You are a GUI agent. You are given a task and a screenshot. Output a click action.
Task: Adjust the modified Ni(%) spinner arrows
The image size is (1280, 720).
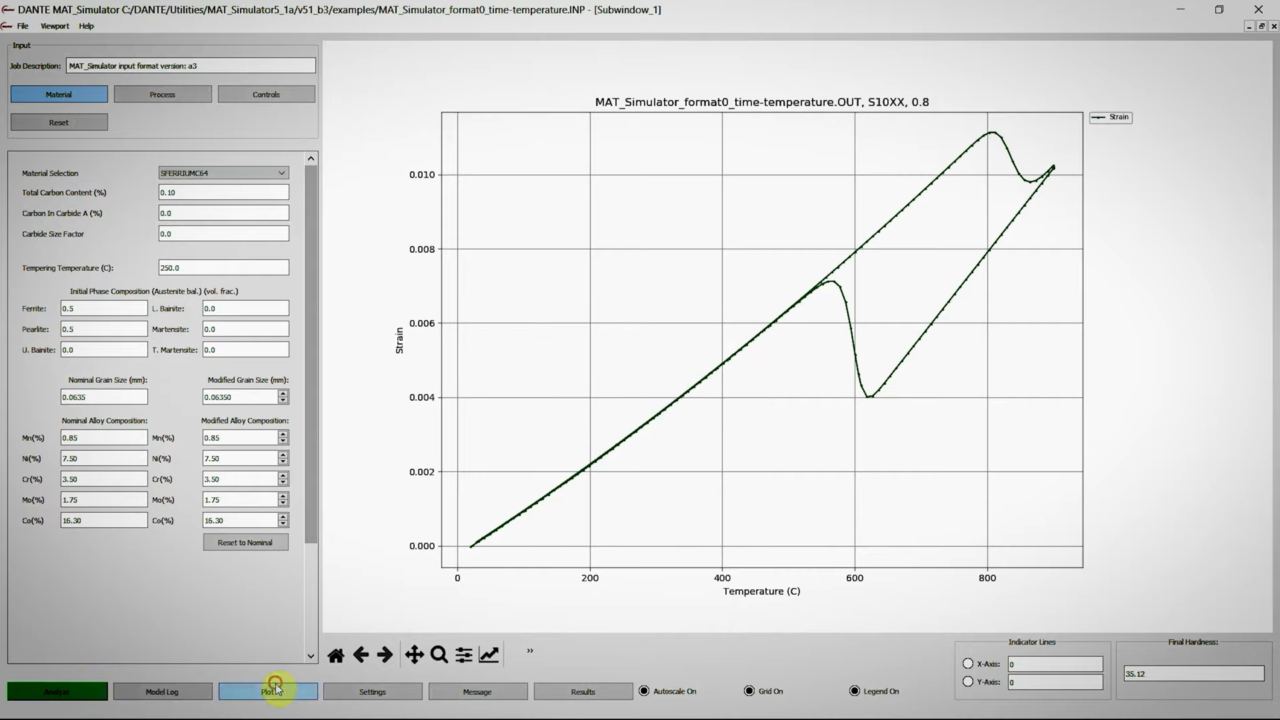[x=283, y=459]
